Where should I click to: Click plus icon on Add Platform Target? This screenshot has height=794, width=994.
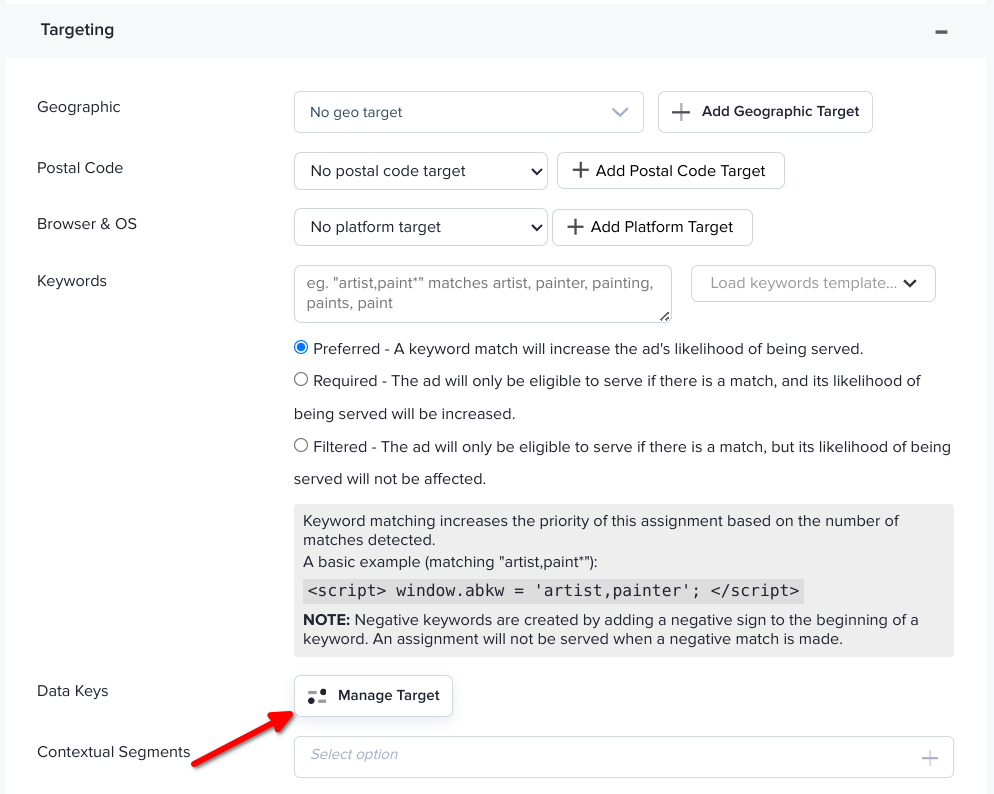(x=575, y=227)
